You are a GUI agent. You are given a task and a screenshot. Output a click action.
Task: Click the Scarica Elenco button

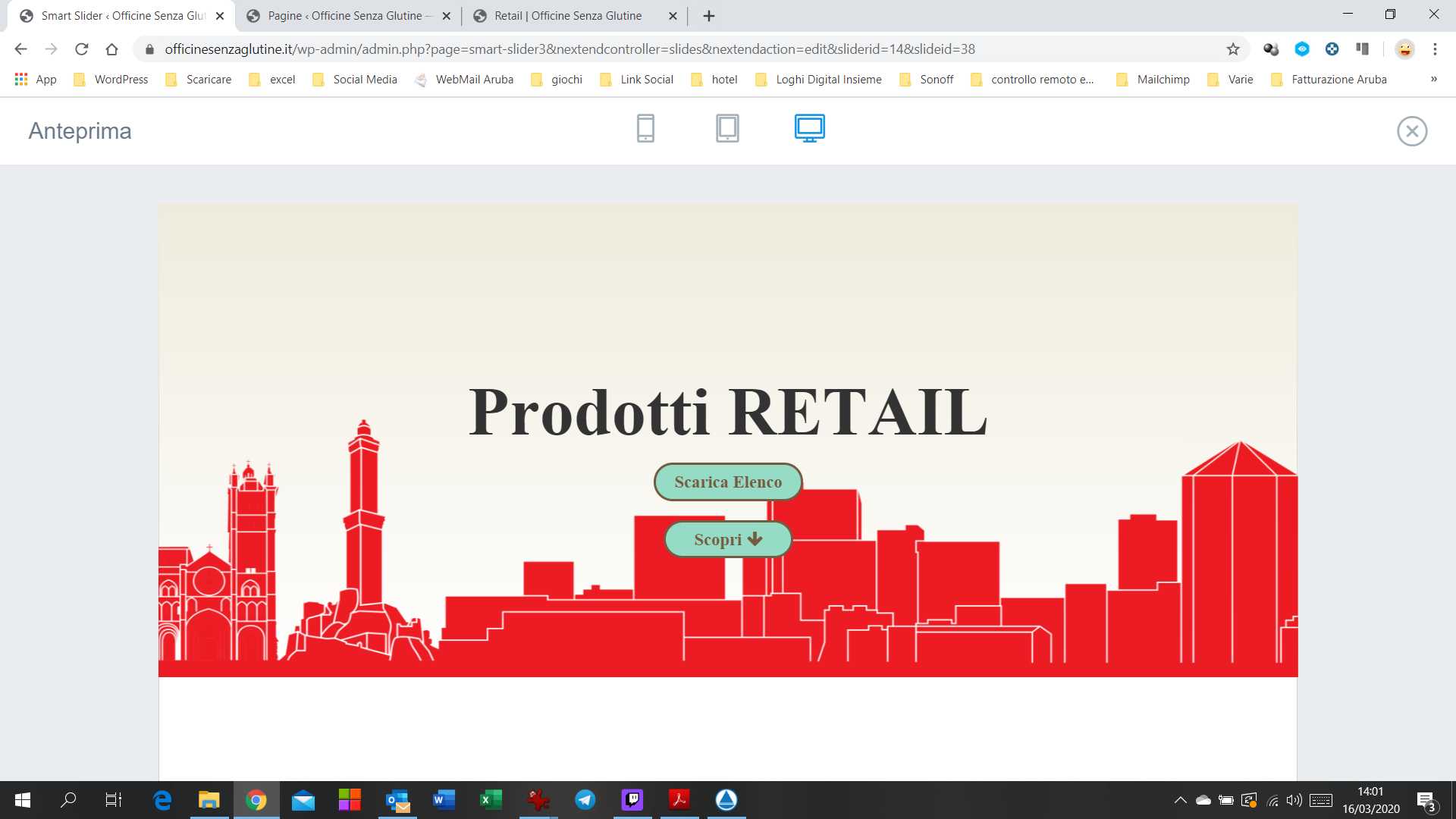pyautogui.click(x=728, y=482)
